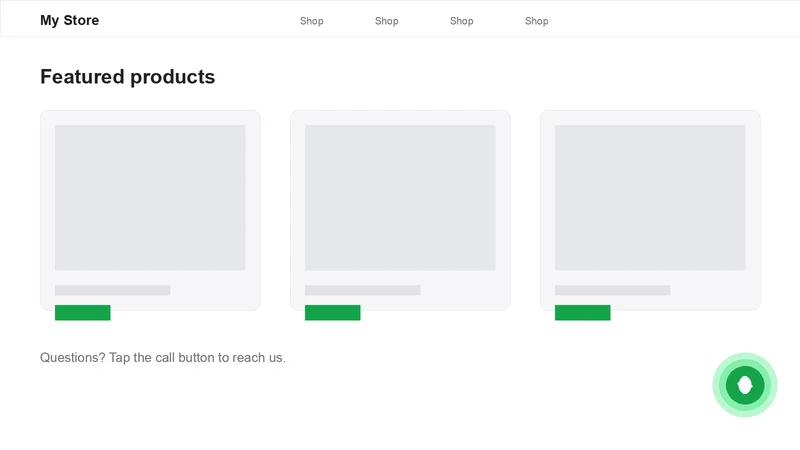This screenshot has height=450, width=800.
Task: Select the "Featured products" heading
Action: [128, 77]
